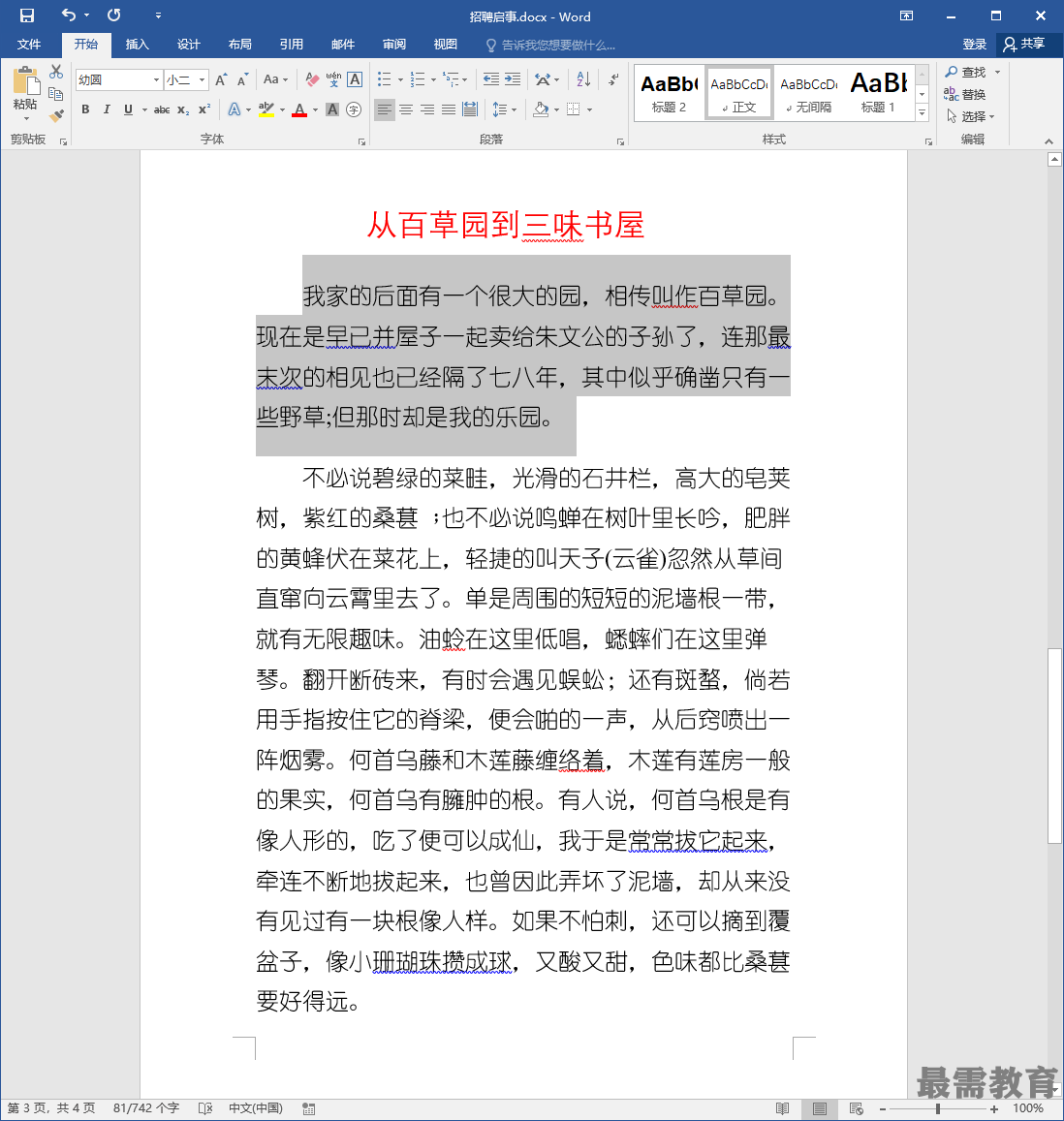Justify the paragraph text
1064x1121 pixels.
point(449,109)
